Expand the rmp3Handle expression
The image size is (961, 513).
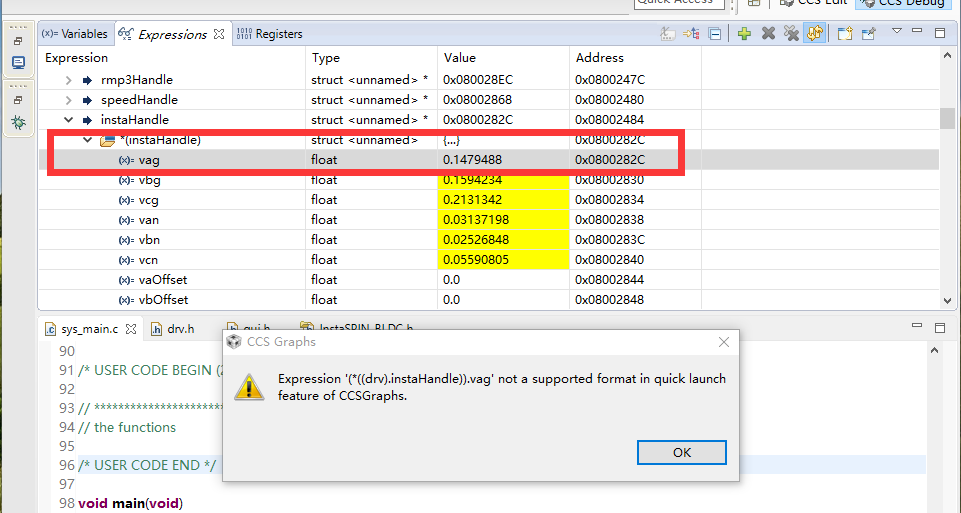coord(69,80)
